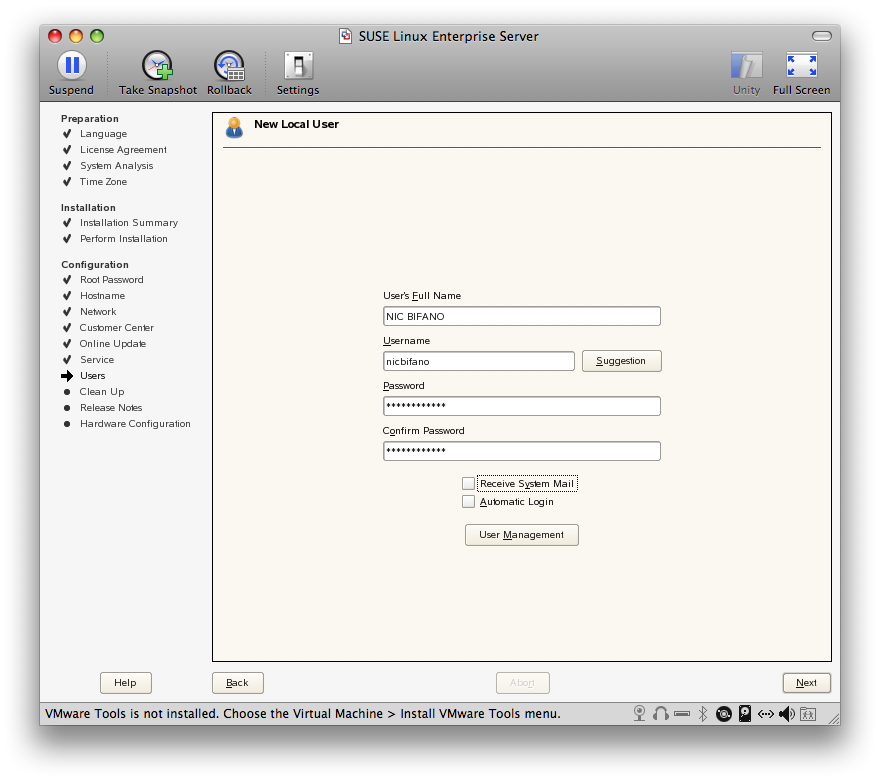Image resolution: width=880 pixels, height=780 pixels.
Task: Click the network adapter status icon
Action: (766, 714)
